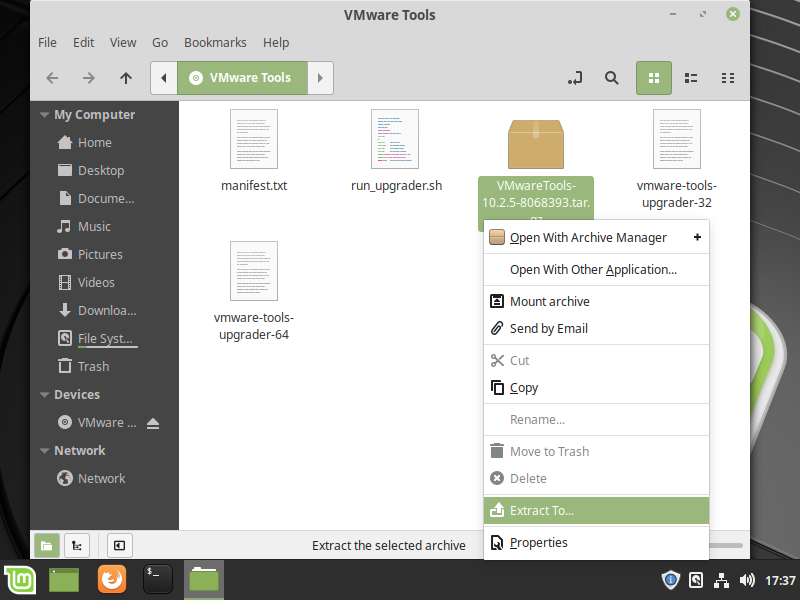Switch to compact view
The height and width of the screenshot is (600, 800).
tap(728, 78)
